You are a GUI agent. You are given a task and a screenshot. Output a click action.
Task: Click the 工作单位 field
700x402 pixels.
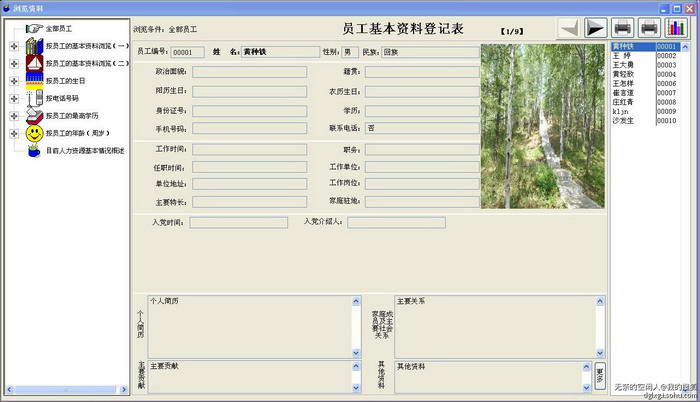coord(422,167)
